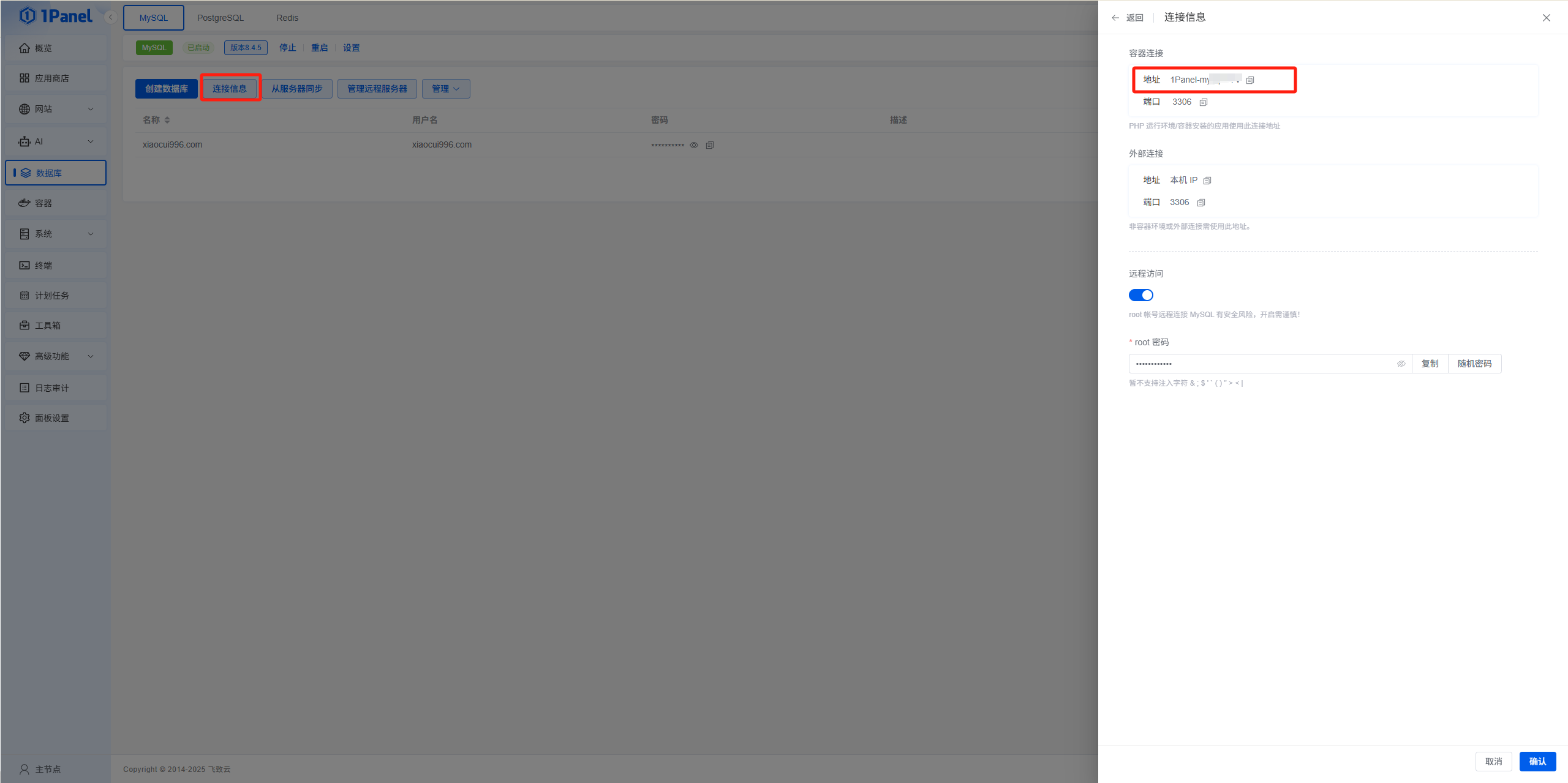
Task: Copy the external connection port
Action: click(1201, 203)
